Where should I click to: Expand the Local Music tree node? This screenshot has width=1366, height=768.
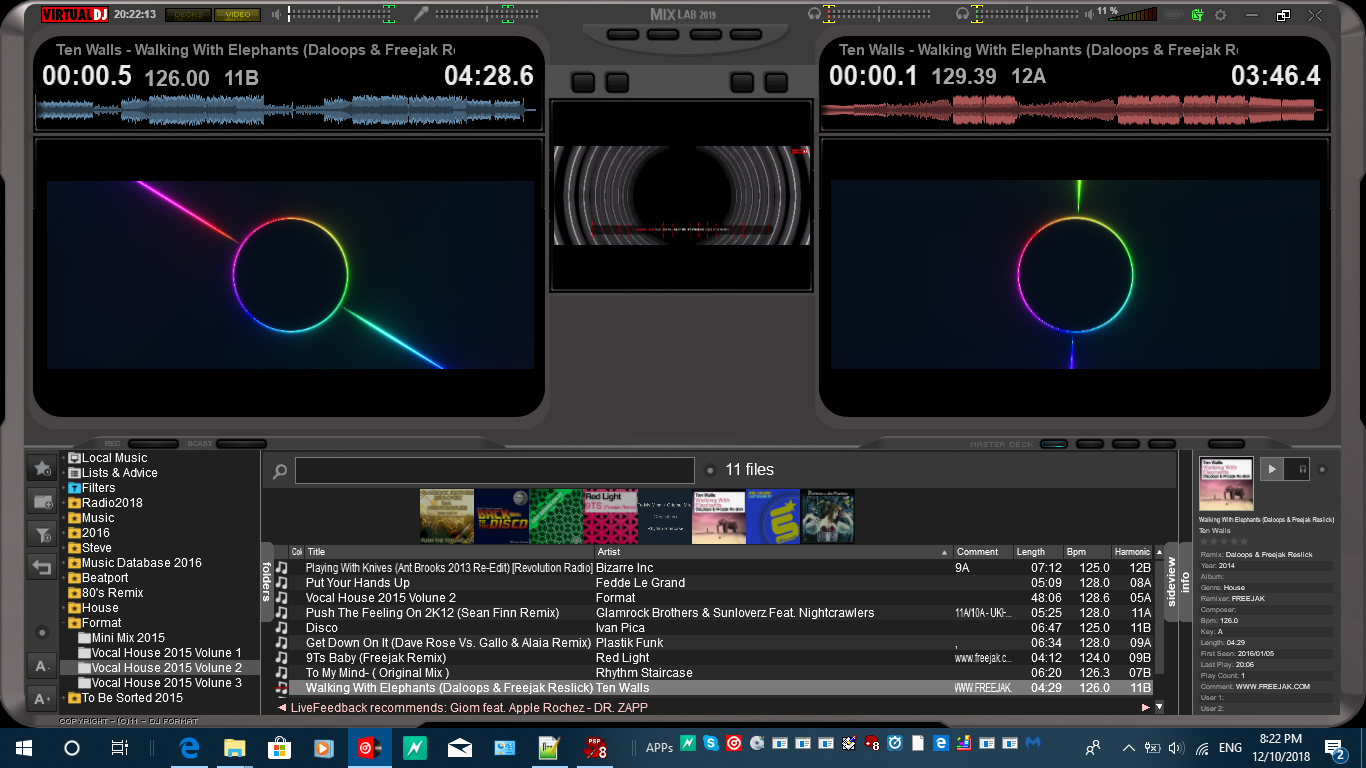(x=64, y=458)
